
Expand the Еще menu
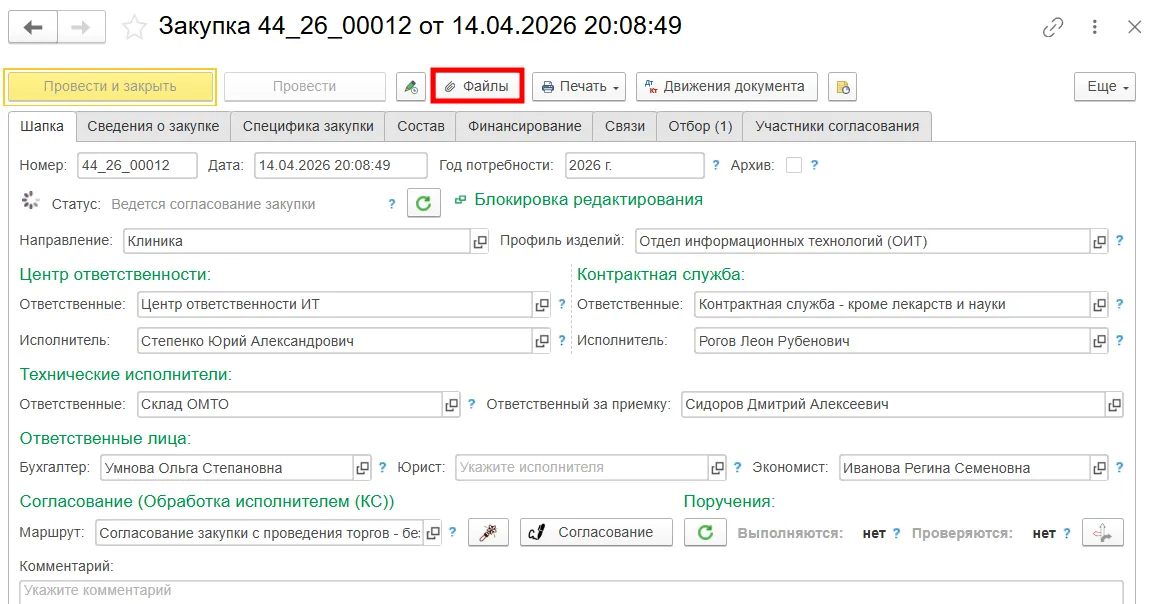[x=1105, y=86]
